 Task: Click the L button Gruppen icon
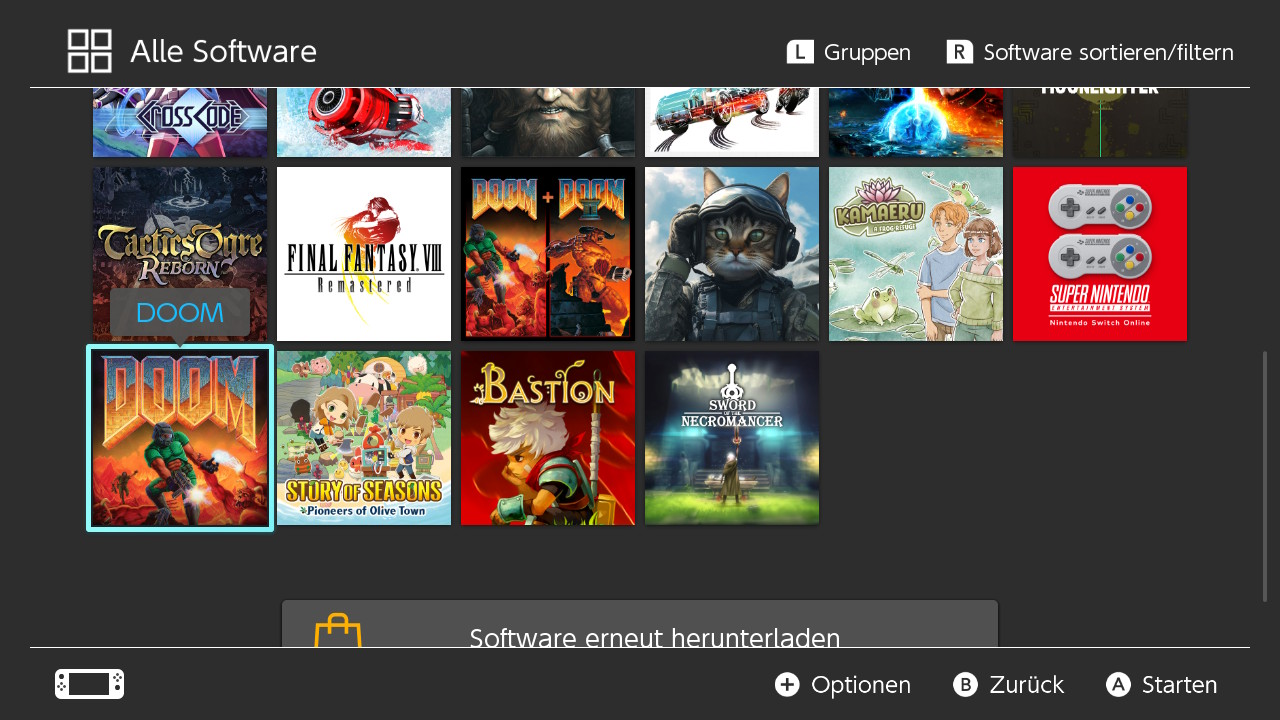800,52
